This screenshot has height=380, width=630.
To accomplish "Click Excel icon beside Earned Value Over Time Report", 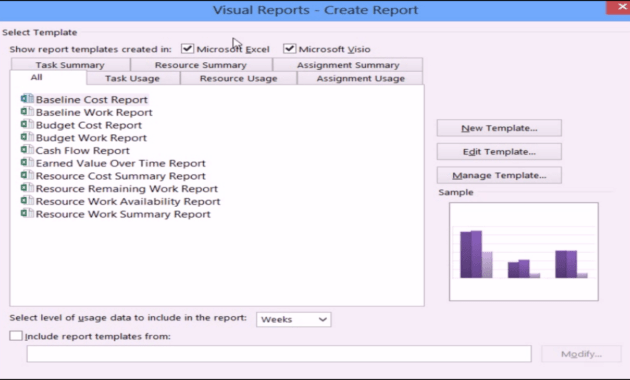I will point(27,163).
